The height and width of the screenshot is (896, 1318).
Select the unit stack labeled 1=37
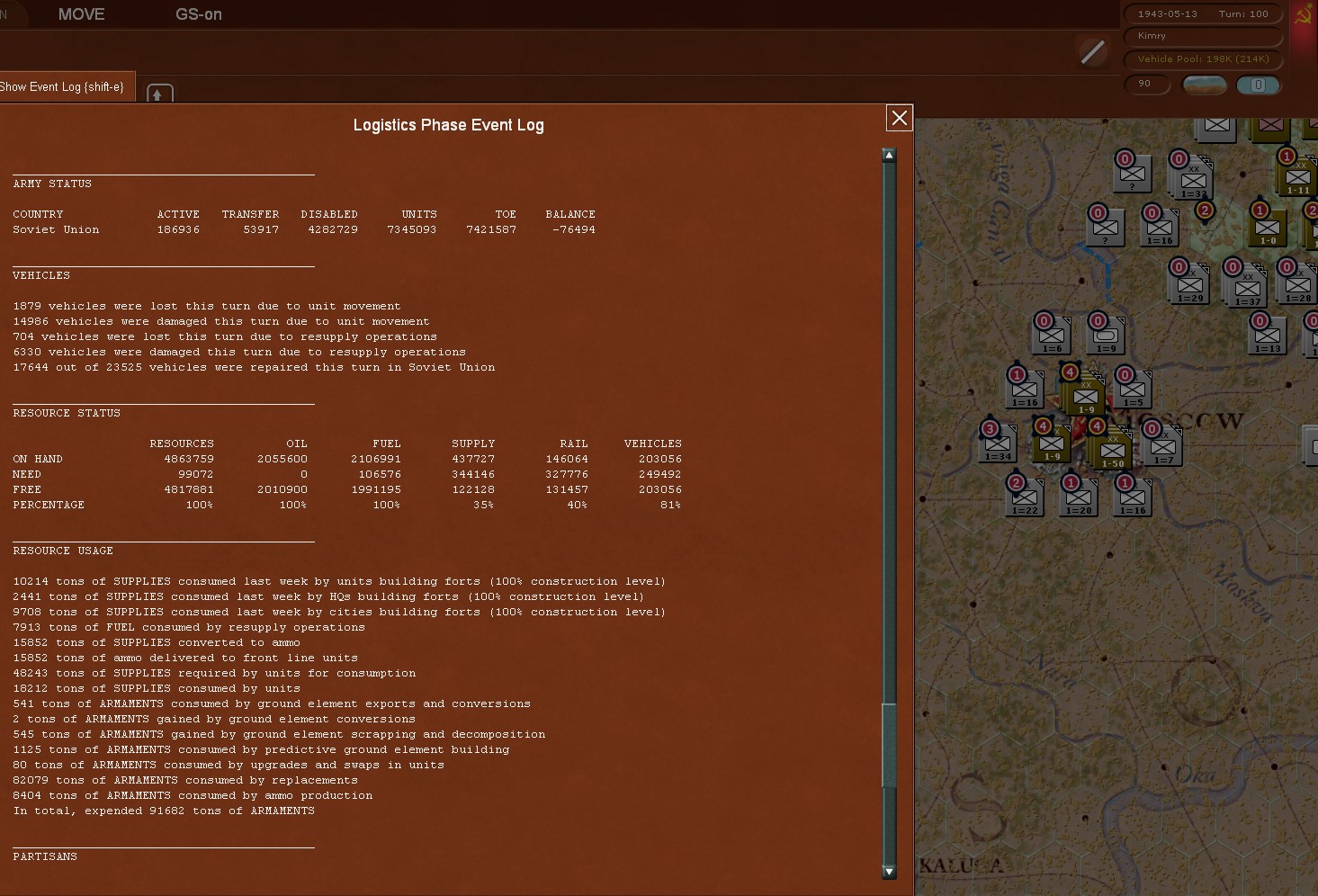[x=1247, y=286]
